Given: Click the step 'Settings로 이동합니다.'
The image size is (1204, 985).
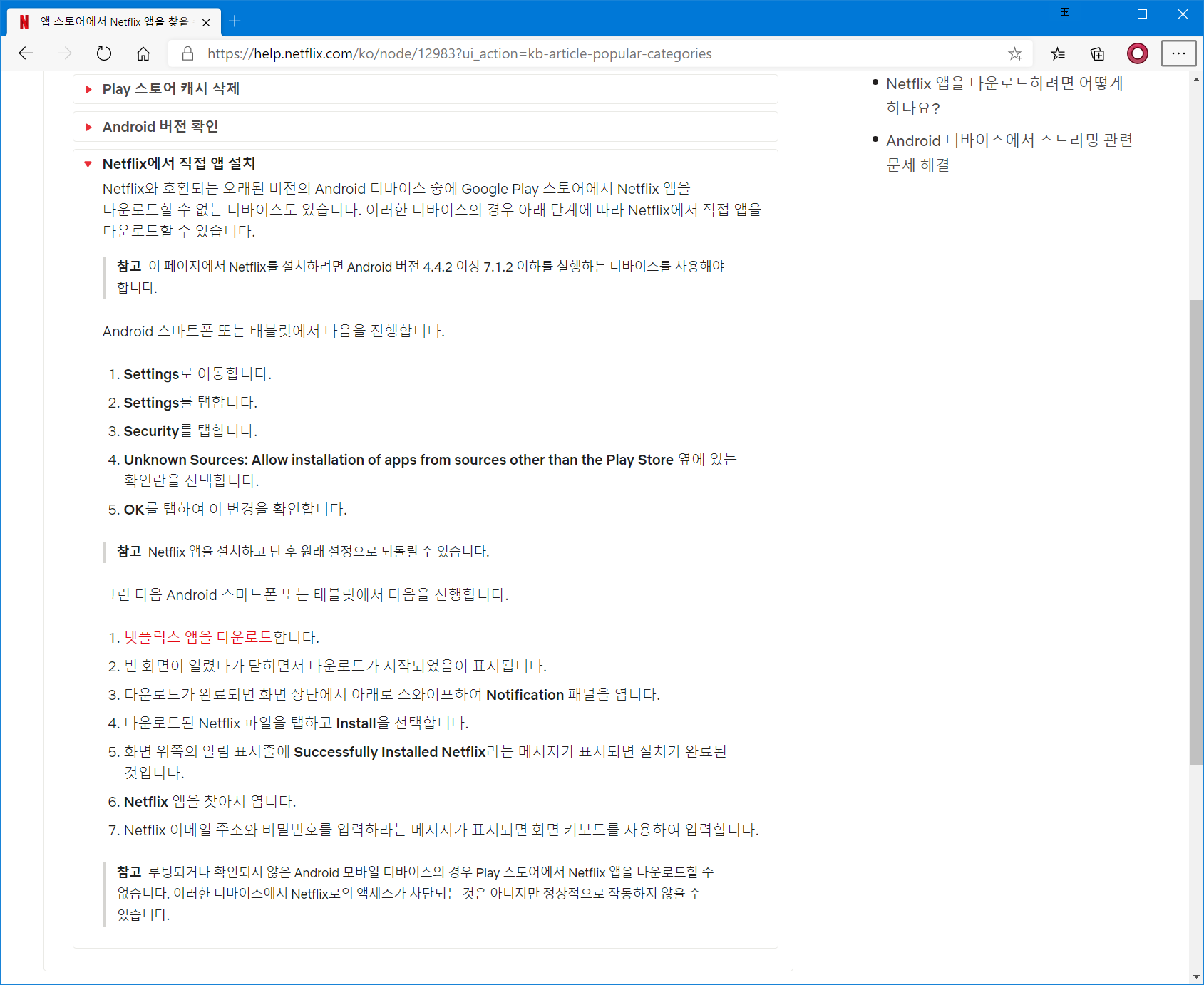Looking at the screenshot, I should (197, 374).
